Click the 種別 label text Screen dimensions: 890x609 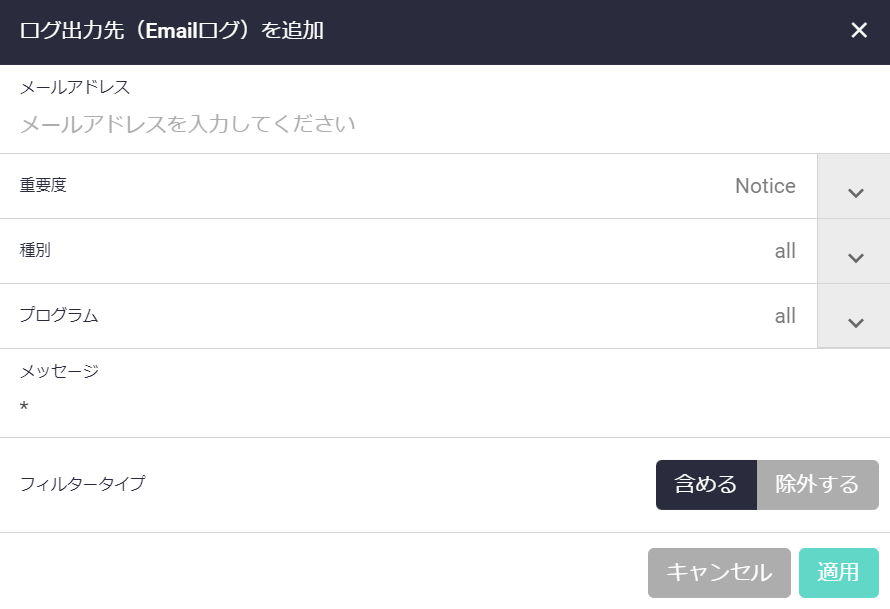[35, 250]
